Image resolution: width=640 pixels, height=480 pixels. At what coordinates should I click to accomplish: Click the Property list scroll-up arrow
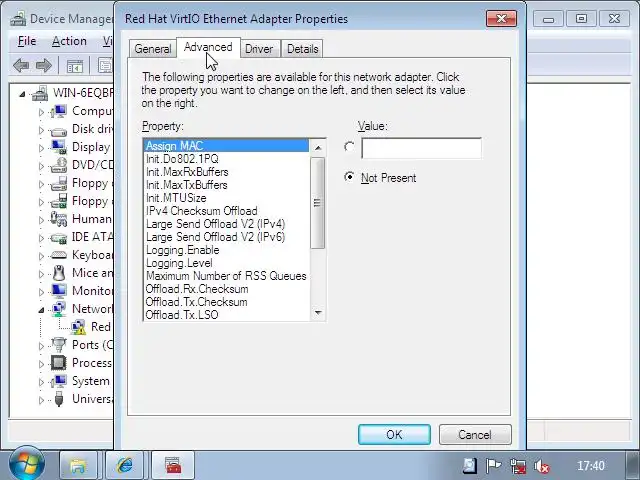(x=318, y=148)
